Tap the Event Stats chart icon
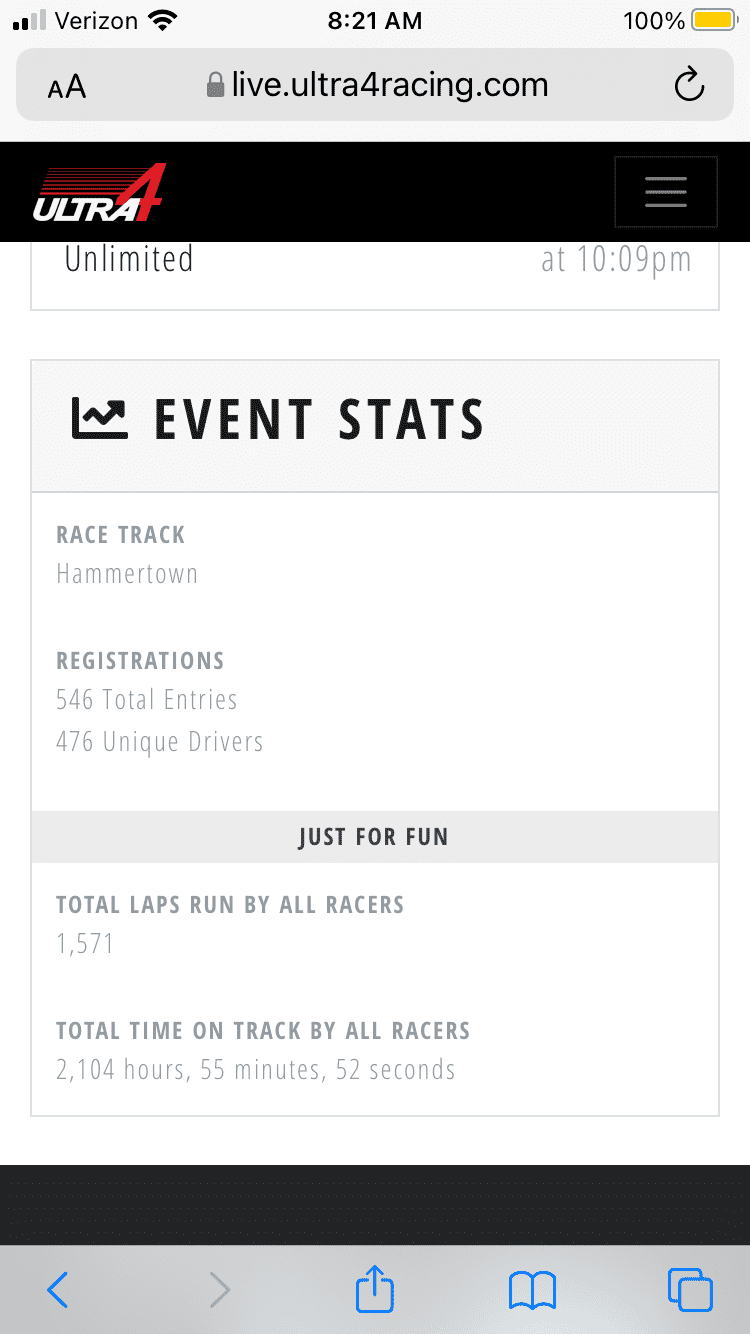 tap(99, 419)
